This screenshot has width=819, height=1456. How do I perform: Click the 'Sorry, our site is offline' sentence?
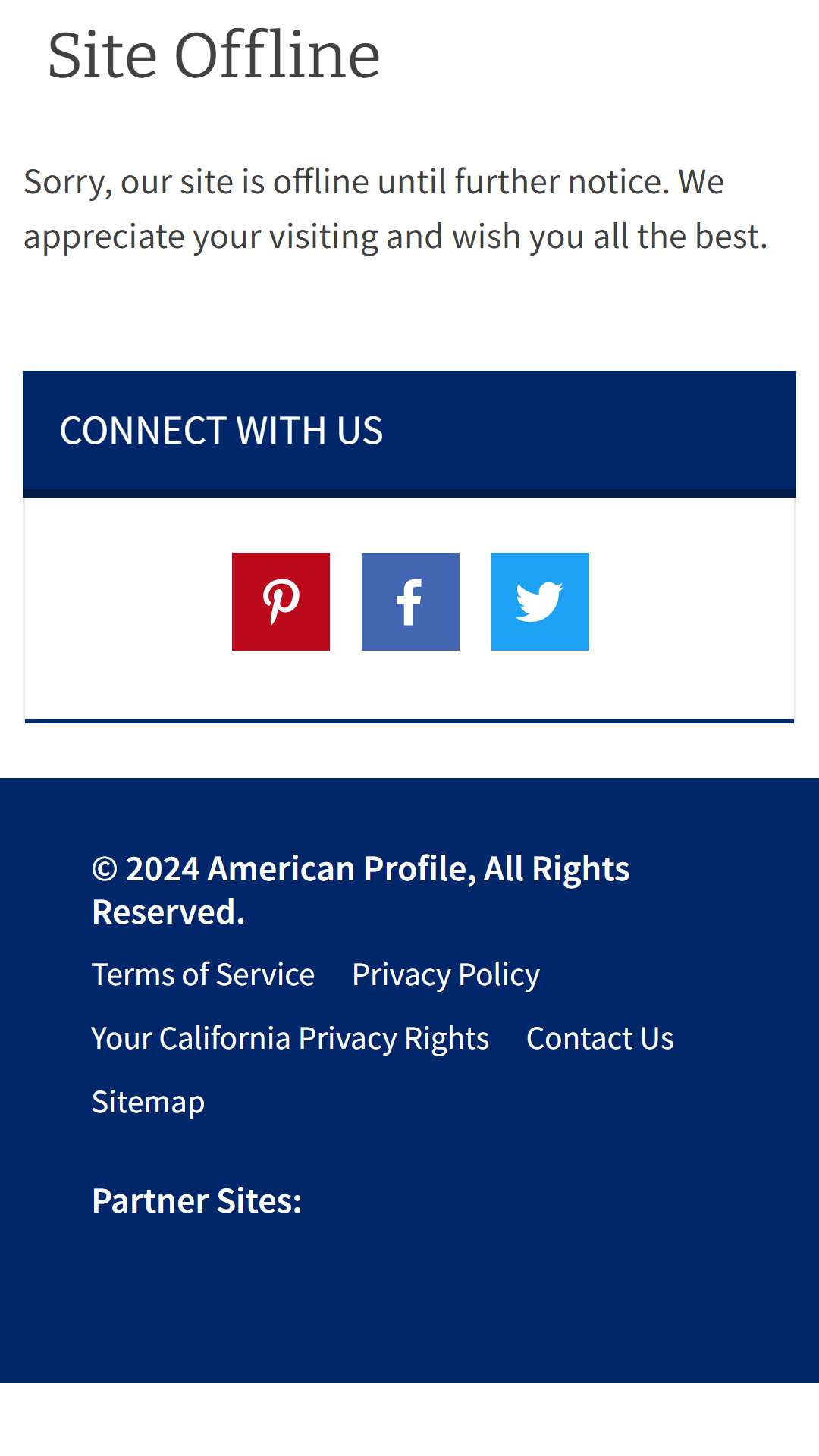click(x=347, y=182)
